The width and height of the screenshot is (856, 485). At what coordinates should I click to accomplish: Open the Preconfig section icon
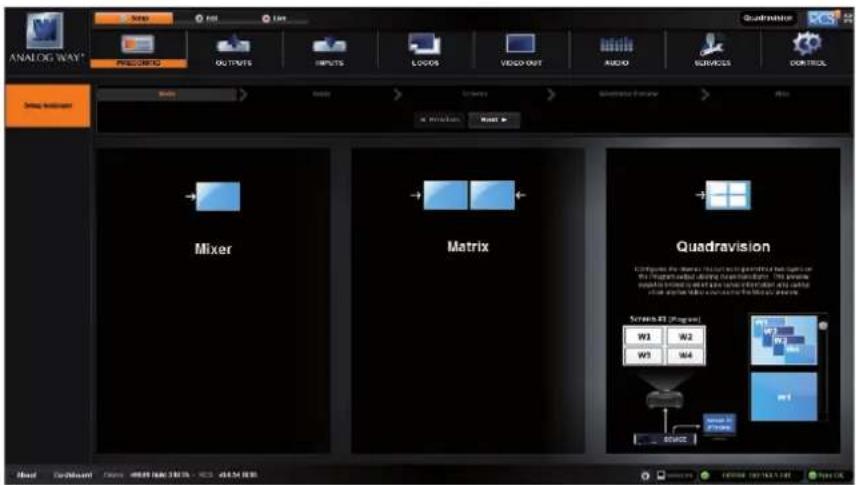[x=138, y=44]
